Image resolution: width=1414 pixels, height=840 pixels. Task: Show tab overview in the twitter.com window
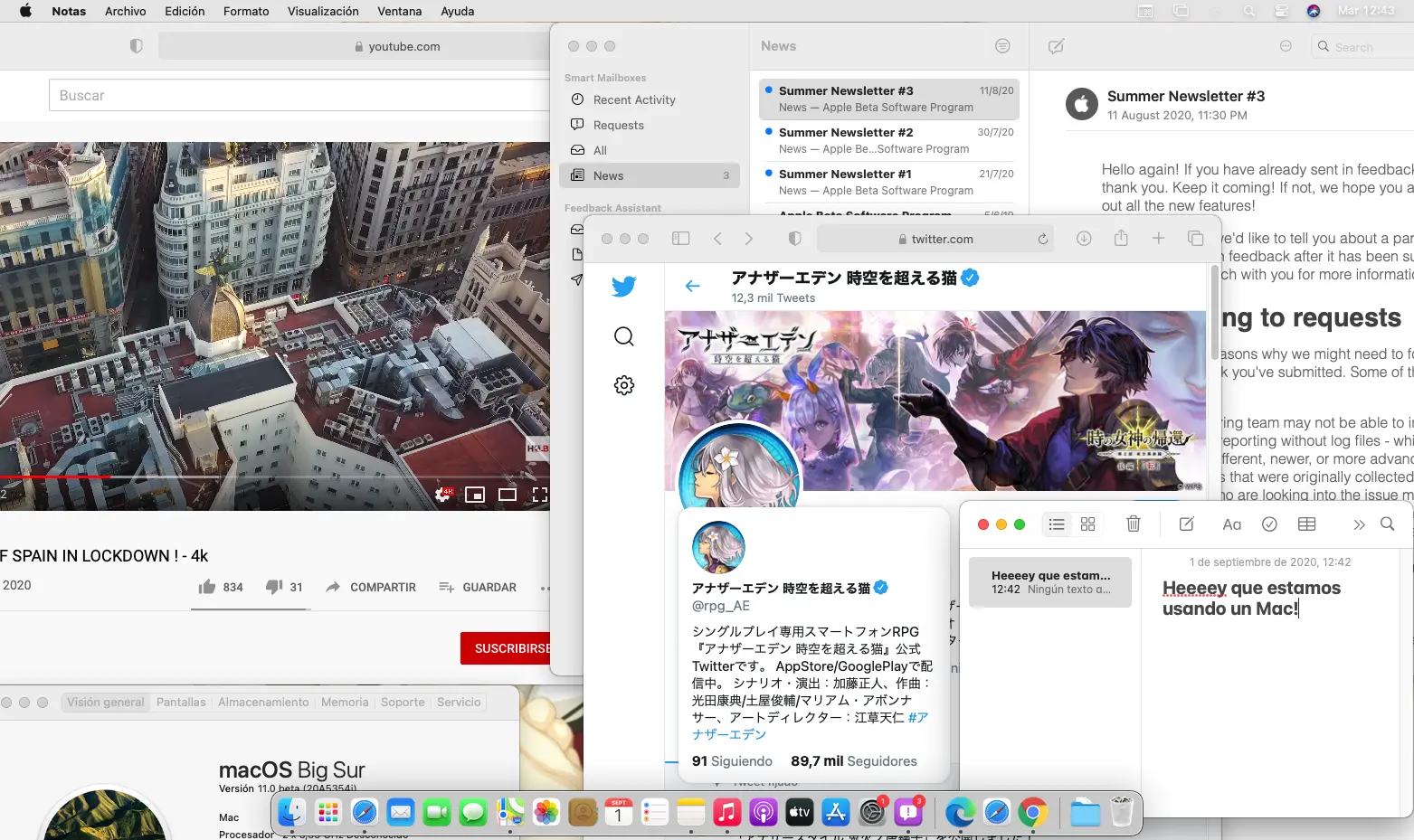1195,239
